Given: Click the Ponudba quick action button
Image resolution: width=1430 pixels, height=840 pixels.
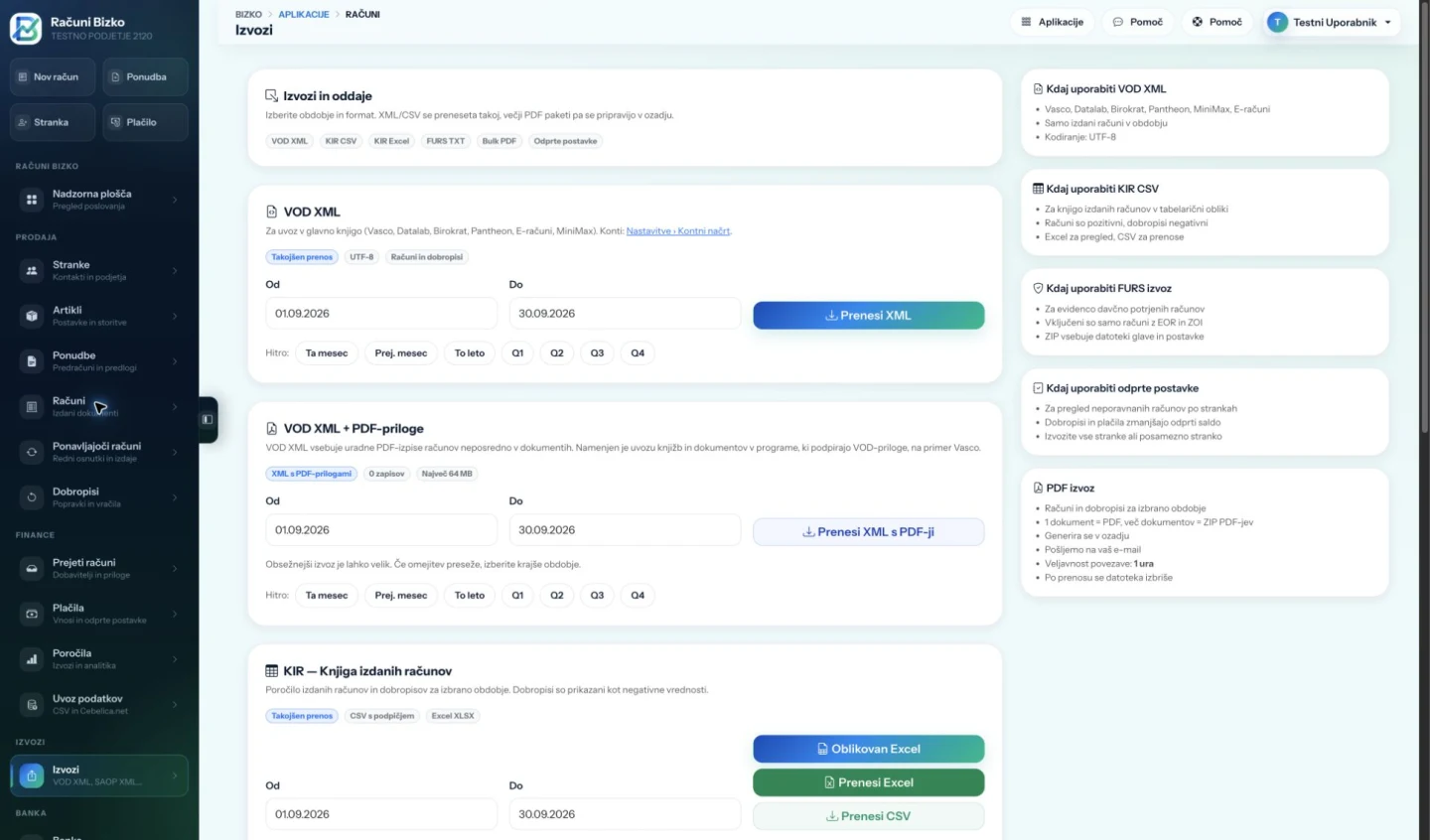Looking at the screenshot, I should click(x=145, y=76).
